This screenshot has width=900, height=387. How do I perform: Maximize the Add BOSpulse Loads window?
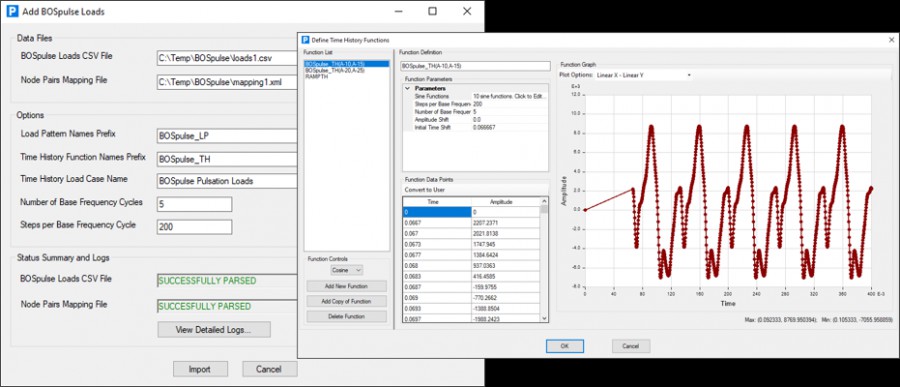click(x=432, y=11)
